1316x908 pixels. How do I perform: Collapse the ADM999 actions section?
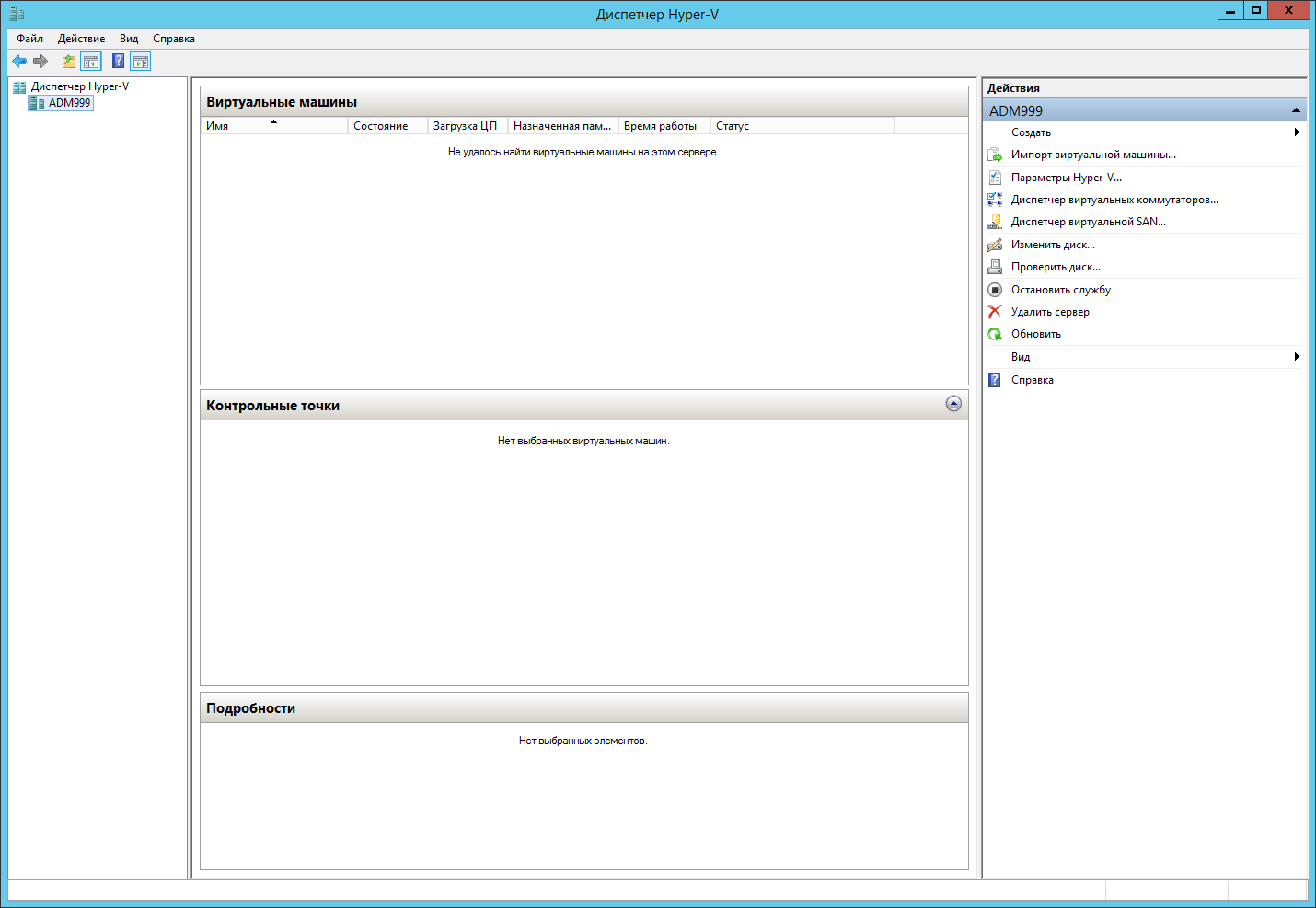[1296, 110]
